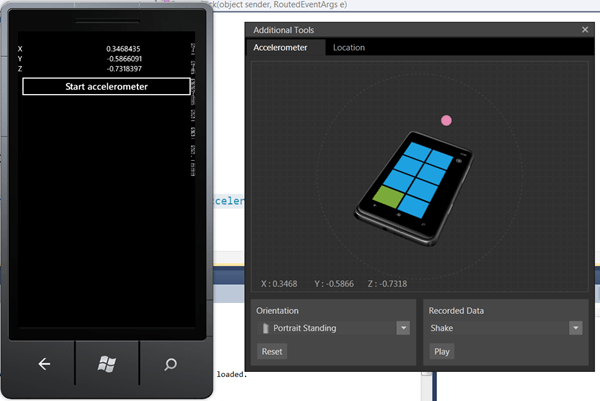Image resolution: width=600 pixels, height=401 pixels.
Task: Click the Y : -0.5866 readout
Action: pyautogui.click(x=334, y=284)
